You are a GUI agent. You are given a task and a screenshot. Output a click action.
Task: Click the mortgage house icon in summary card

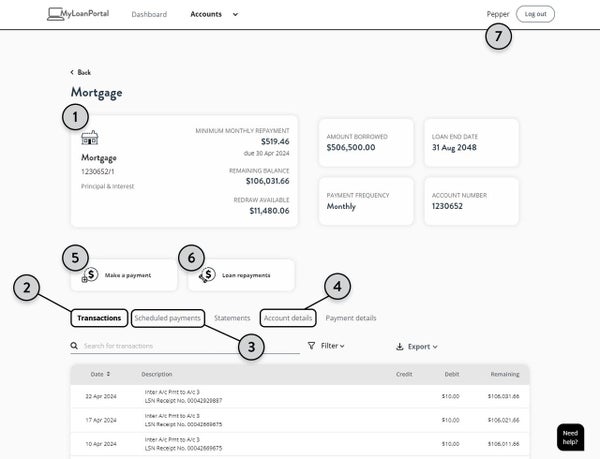click(x=90, y=138)
